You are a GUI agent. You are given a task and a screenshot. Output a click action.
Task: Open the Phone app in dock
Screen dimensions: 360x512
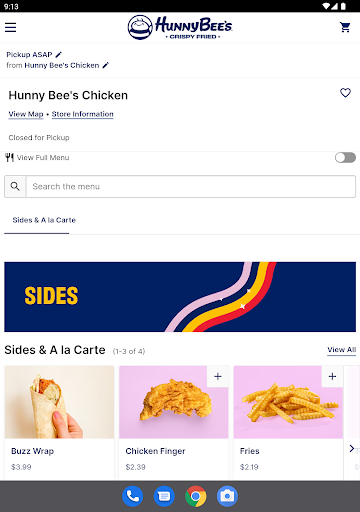(132, 496)
